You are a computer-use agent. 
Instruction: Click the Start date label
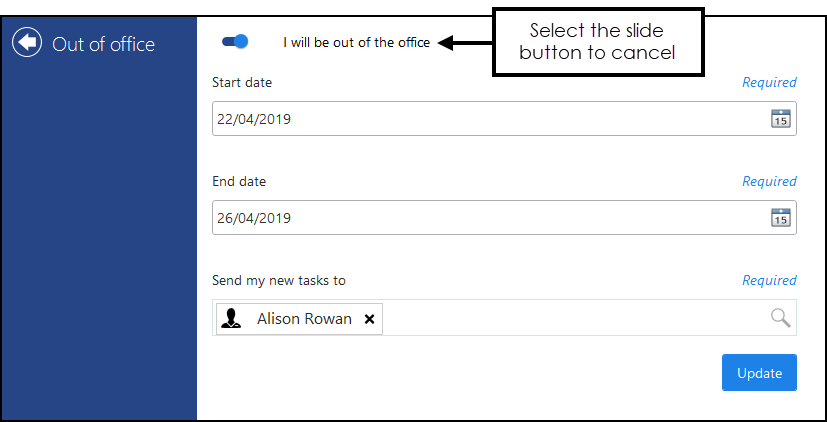pyautogui.click(x=242, y=83)
